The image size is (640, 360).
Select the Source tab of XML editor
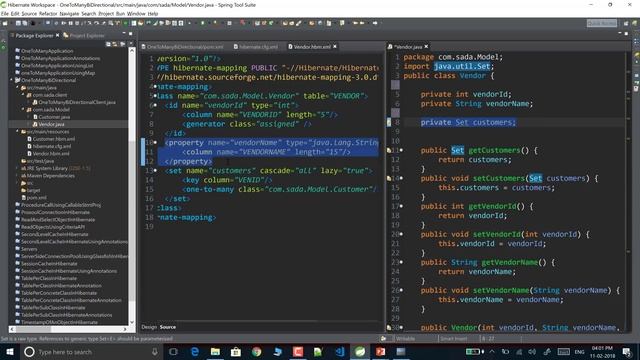168,327
